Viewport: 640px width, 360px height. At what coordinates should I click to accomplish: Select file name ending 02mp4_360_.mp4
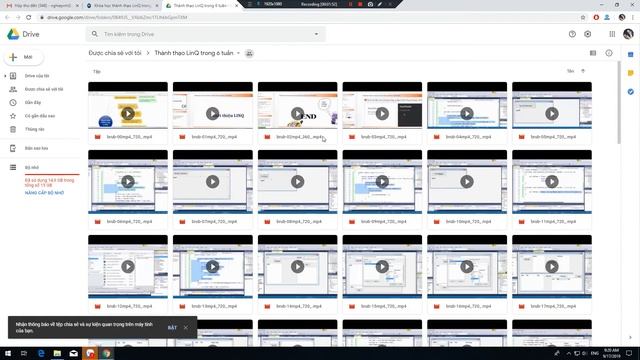coord(300,137)
